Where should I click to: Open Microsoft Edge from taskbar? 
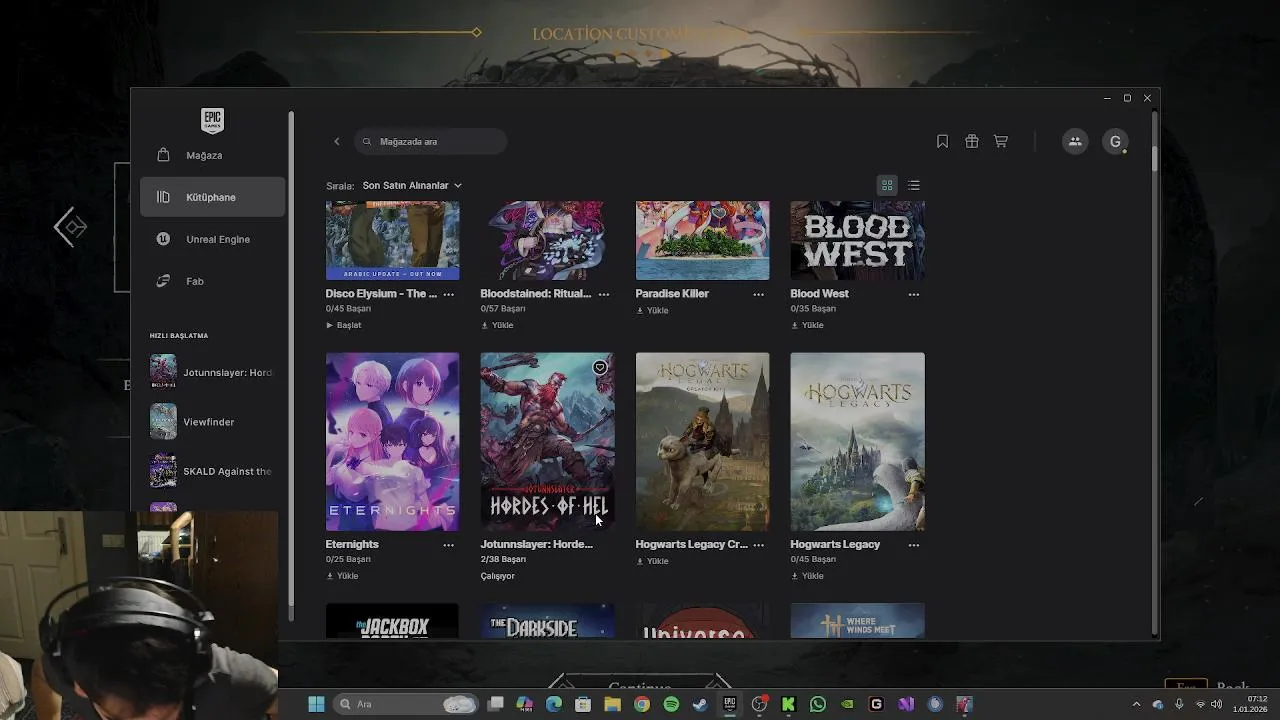(554, 704)
